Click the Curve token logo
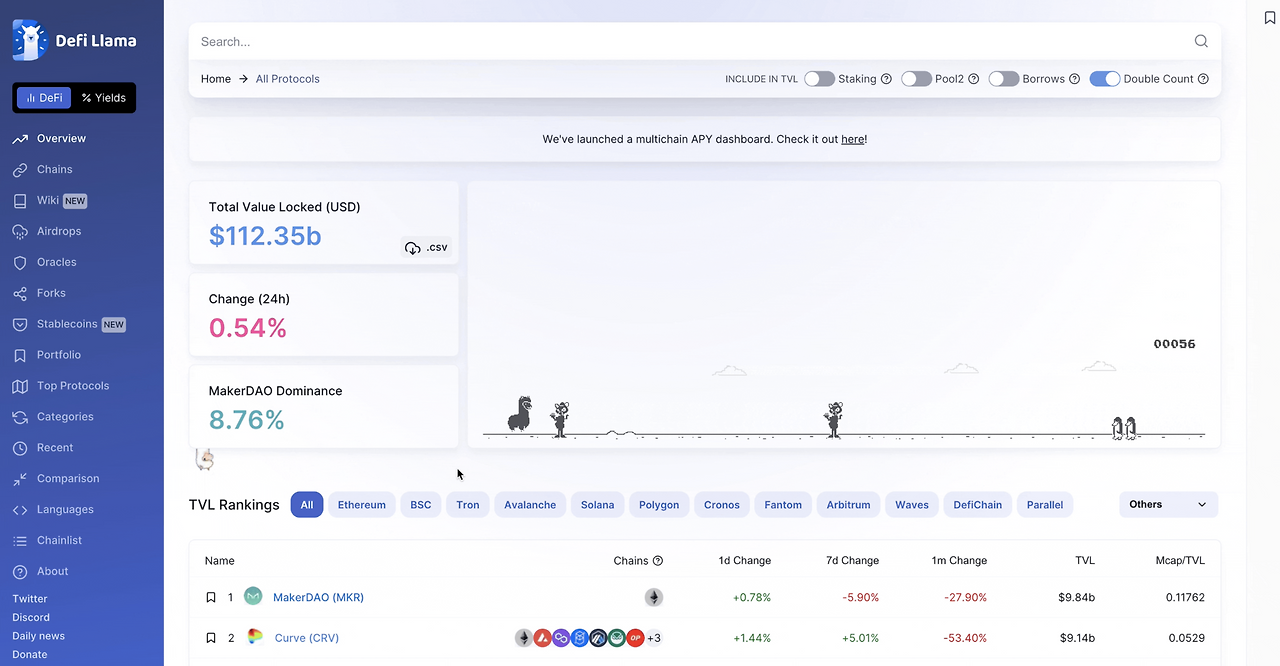Image resolution: width=1280 pixels, height=666 pixels. coord(255,636)
